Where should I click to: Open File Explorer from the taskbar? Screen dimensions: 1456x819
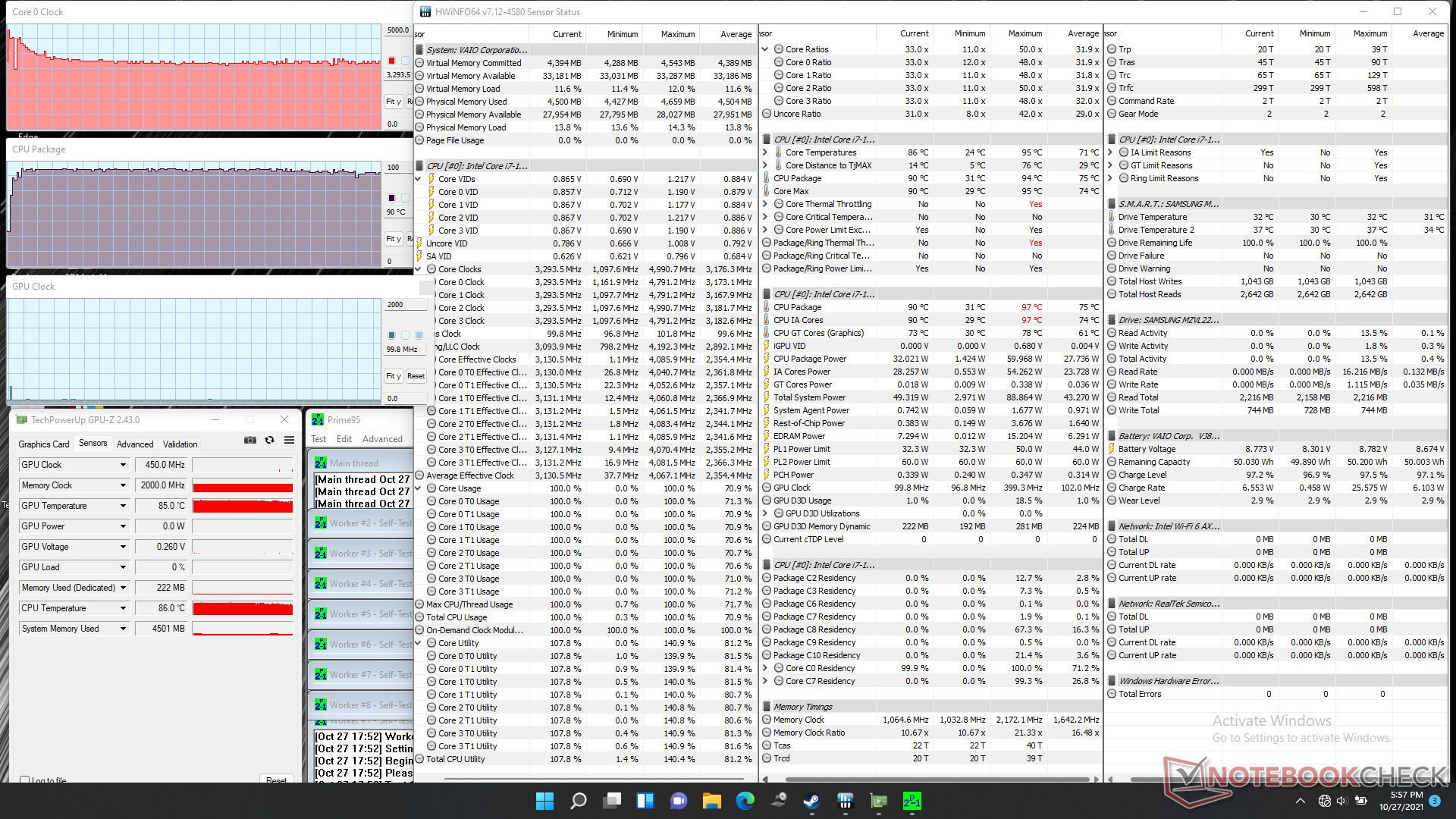point(711,801)
